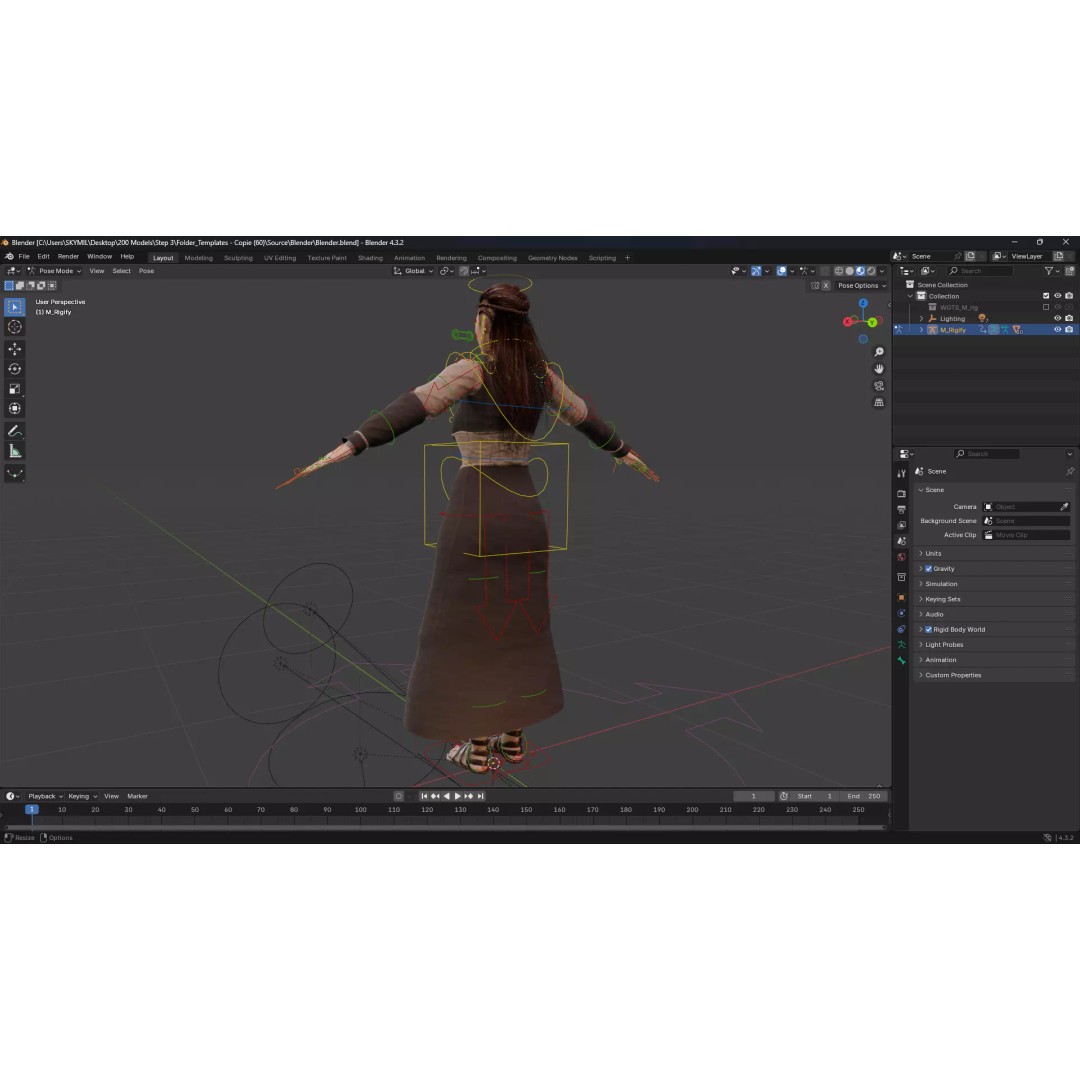Open the Render properties tab
Screen dimensions: 1080x1080
click(901, 494)
